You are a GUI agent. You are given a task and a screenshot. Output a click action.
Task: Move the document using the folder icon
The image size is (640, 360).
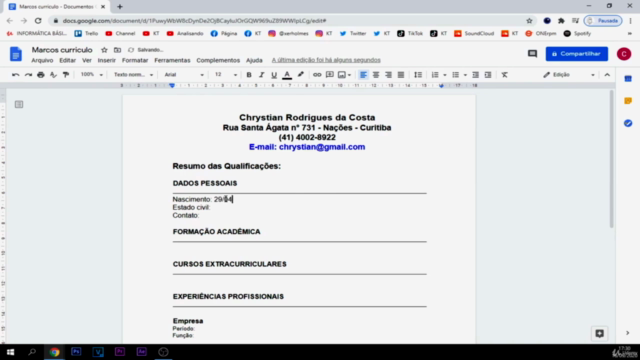[118, 50]
